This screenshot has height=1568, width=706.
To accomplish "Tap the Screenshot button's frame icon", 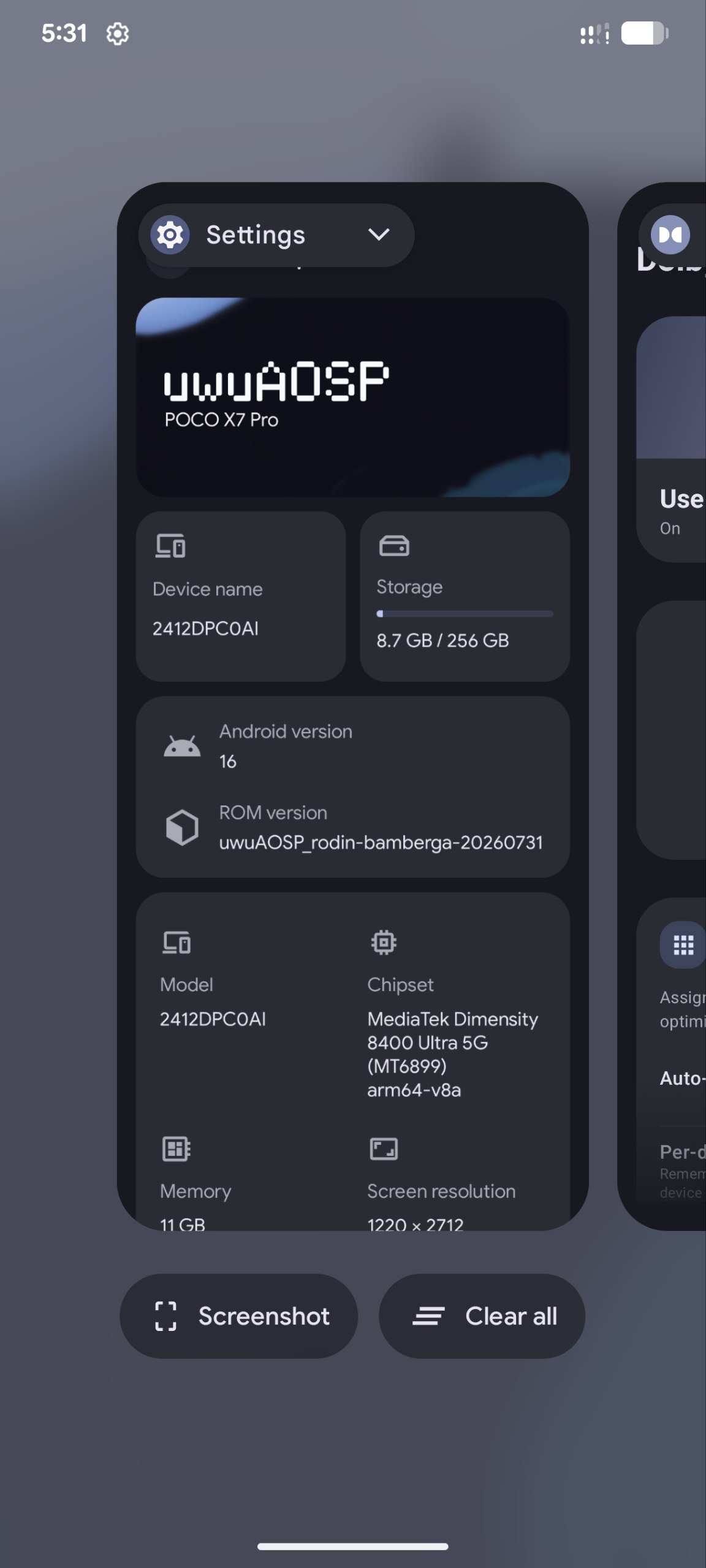I will click(x=166, y=1316).
